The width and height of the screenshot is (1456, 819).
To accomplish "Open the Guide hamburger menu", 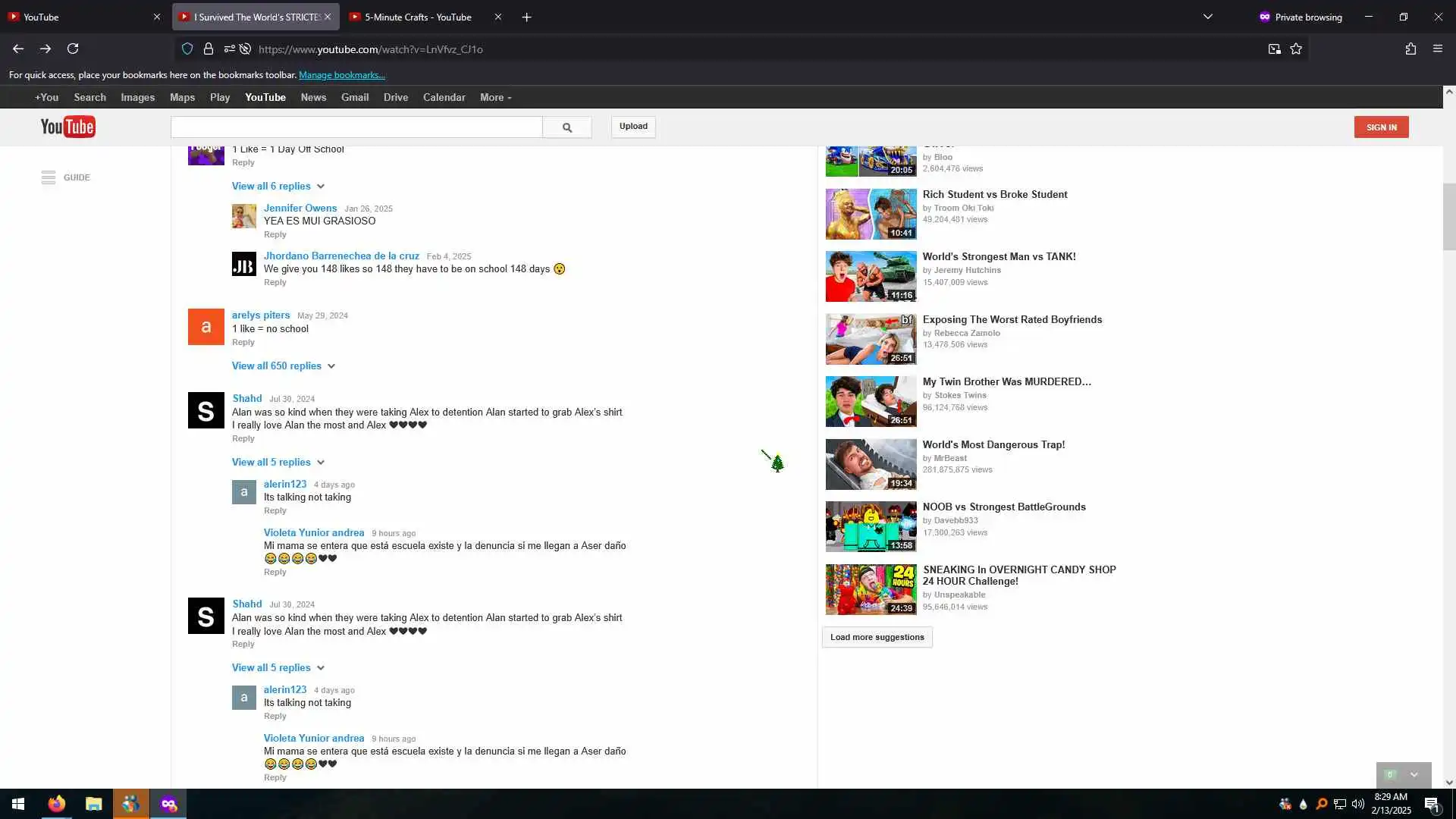I will [x=49, y=177].
